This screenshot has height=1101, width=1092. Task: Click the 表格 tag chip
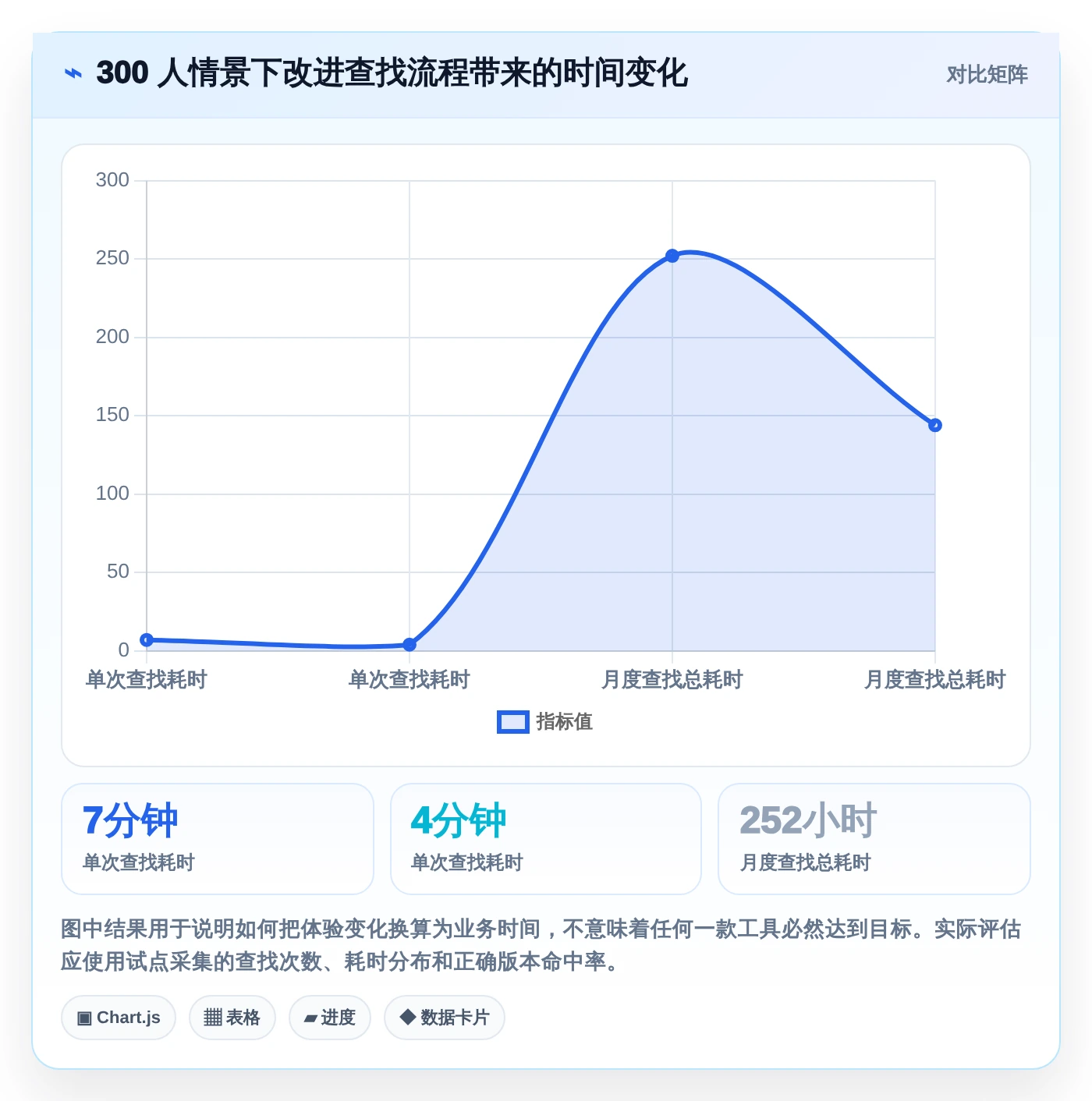point(232,1018)
